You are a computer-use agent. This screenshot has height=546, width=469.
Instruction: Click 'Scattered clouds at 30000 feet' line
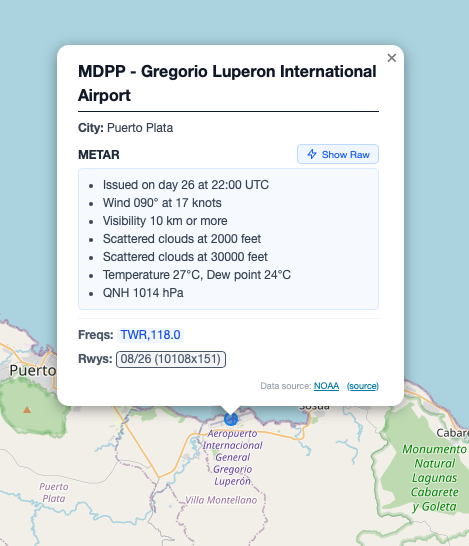pyautogui.click(x=185, y=257)
